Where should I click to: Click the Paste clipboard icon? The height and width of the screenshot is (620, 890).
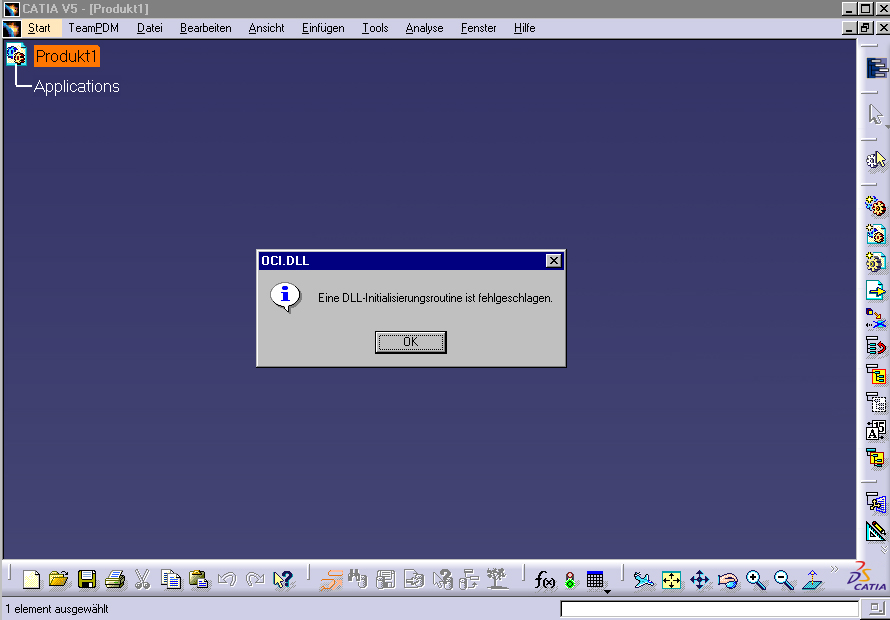coord(199,580)
